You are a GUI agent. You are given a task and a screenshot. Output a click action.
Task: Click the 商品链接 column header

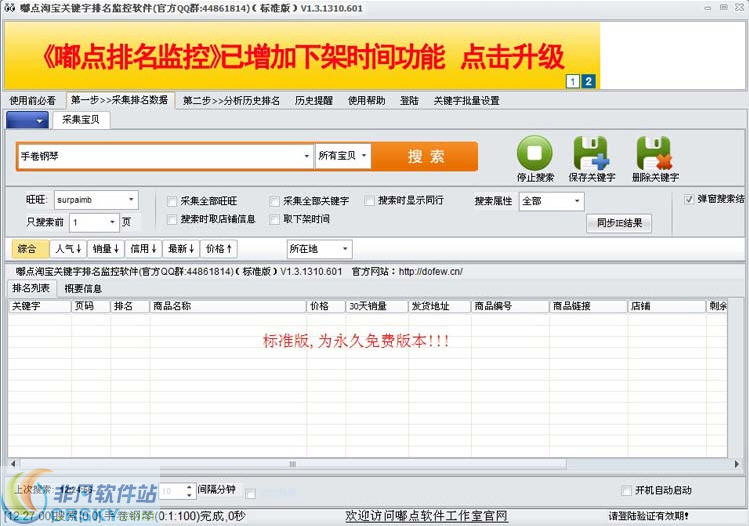588,306
